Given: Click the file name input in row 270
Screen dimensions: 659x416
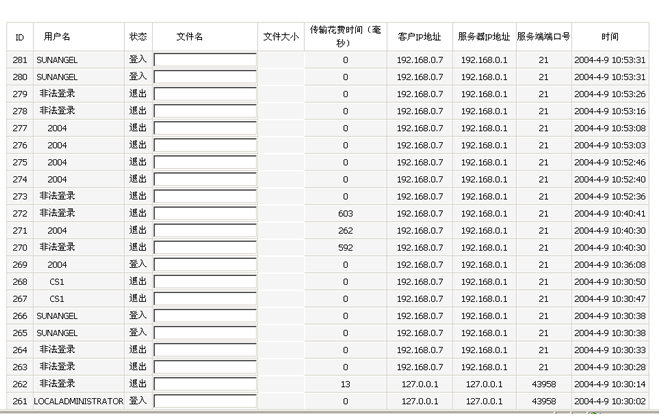Looking at the screenshot, I should (205, 247).
